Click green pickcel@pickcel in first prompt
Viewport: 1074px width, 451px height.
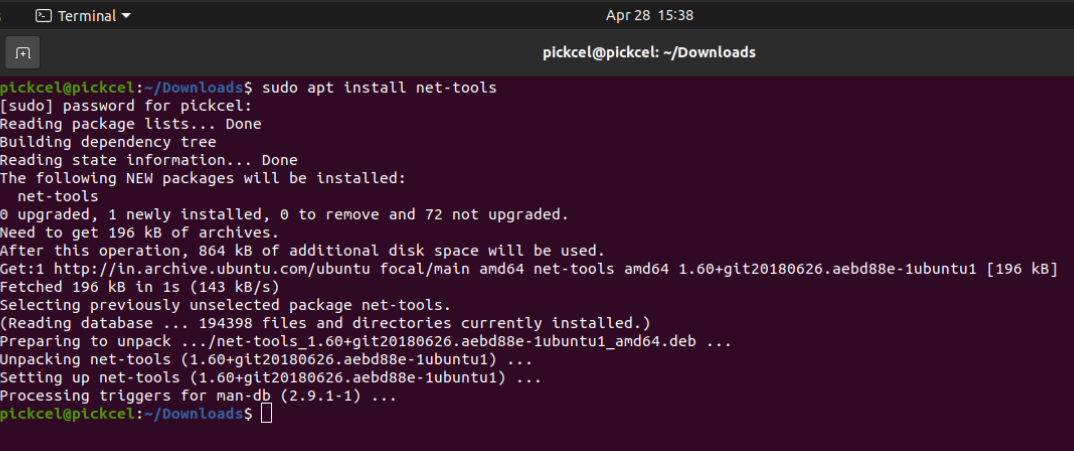[68, 88]
